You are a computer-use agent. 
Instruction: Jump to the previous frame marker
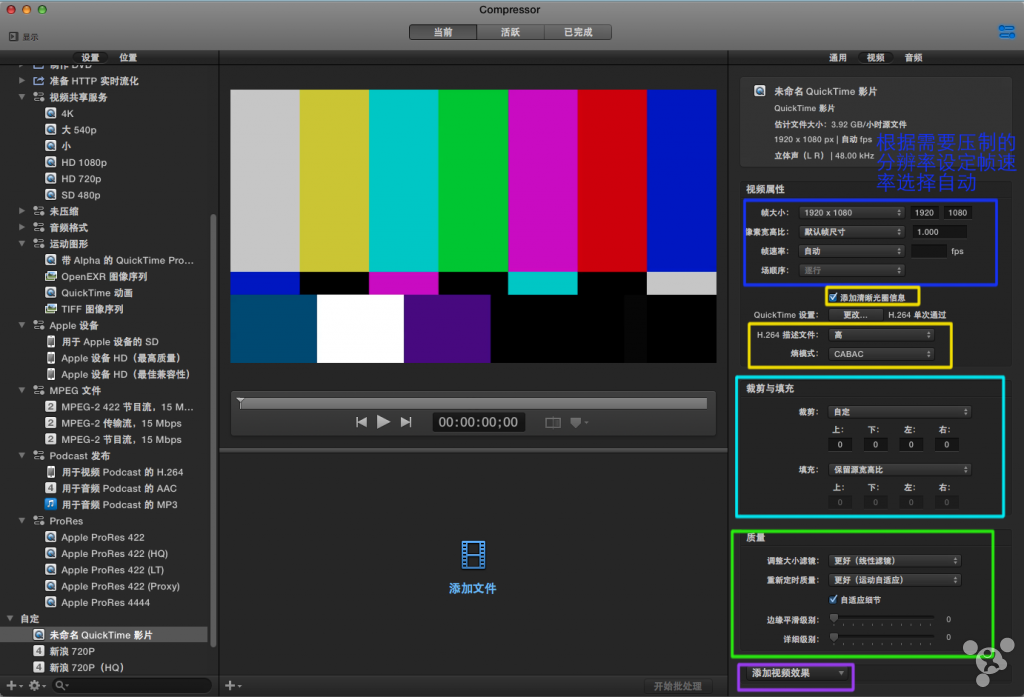tap(361, 422)
